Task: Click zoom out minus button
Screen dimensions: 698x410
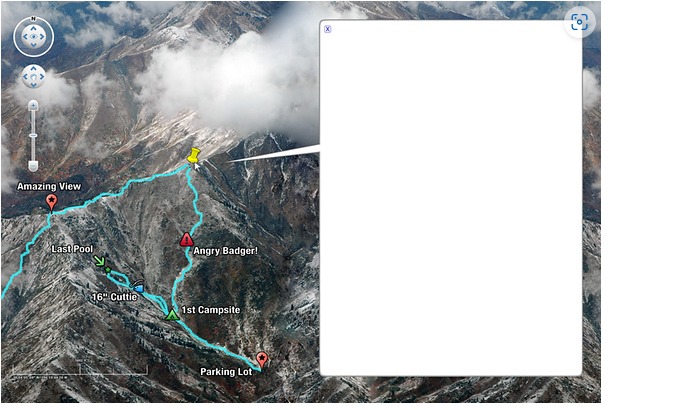Action: point(33,166)
